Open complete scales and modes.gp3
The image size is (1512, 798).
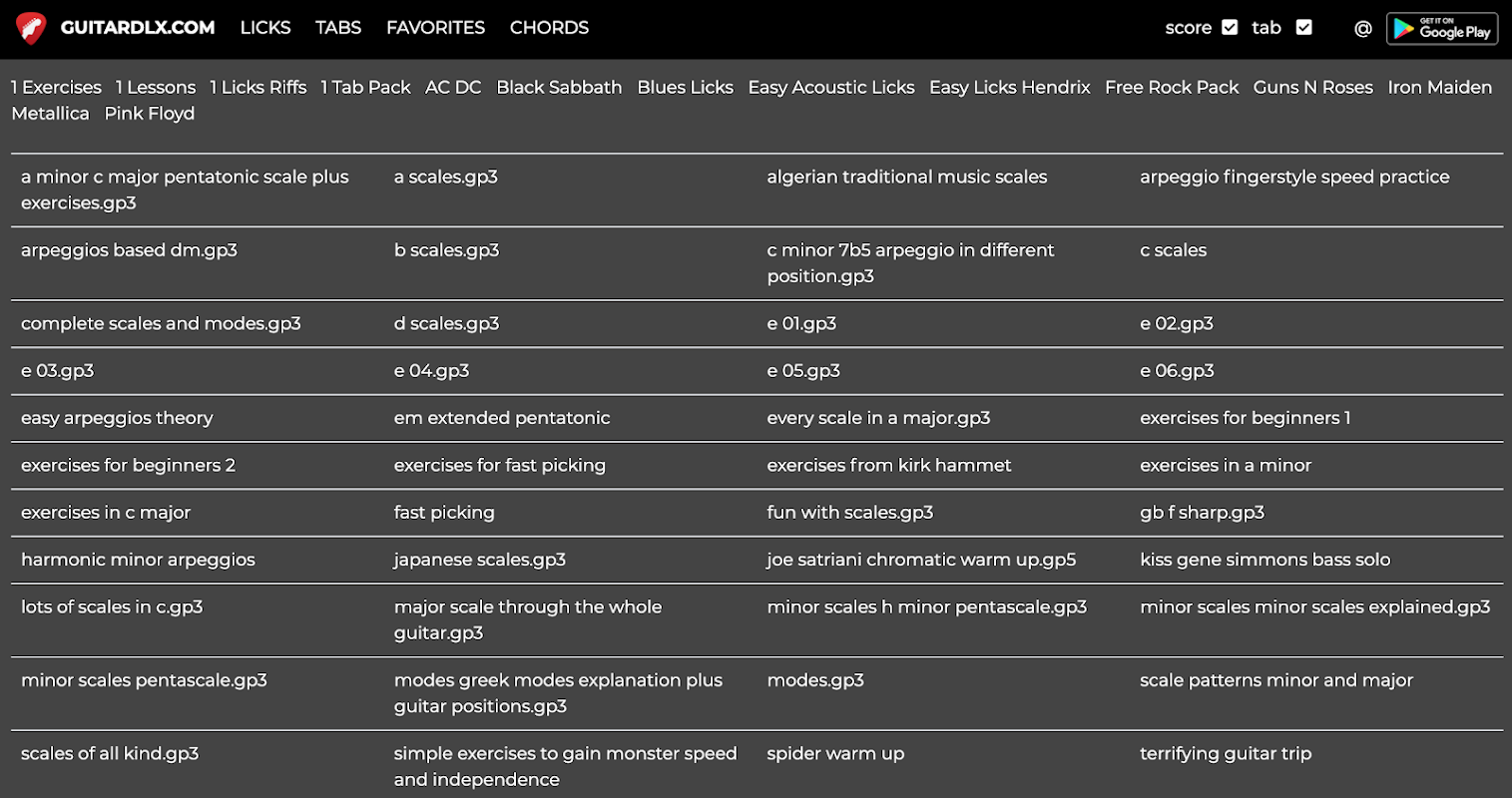coord(161,323)
